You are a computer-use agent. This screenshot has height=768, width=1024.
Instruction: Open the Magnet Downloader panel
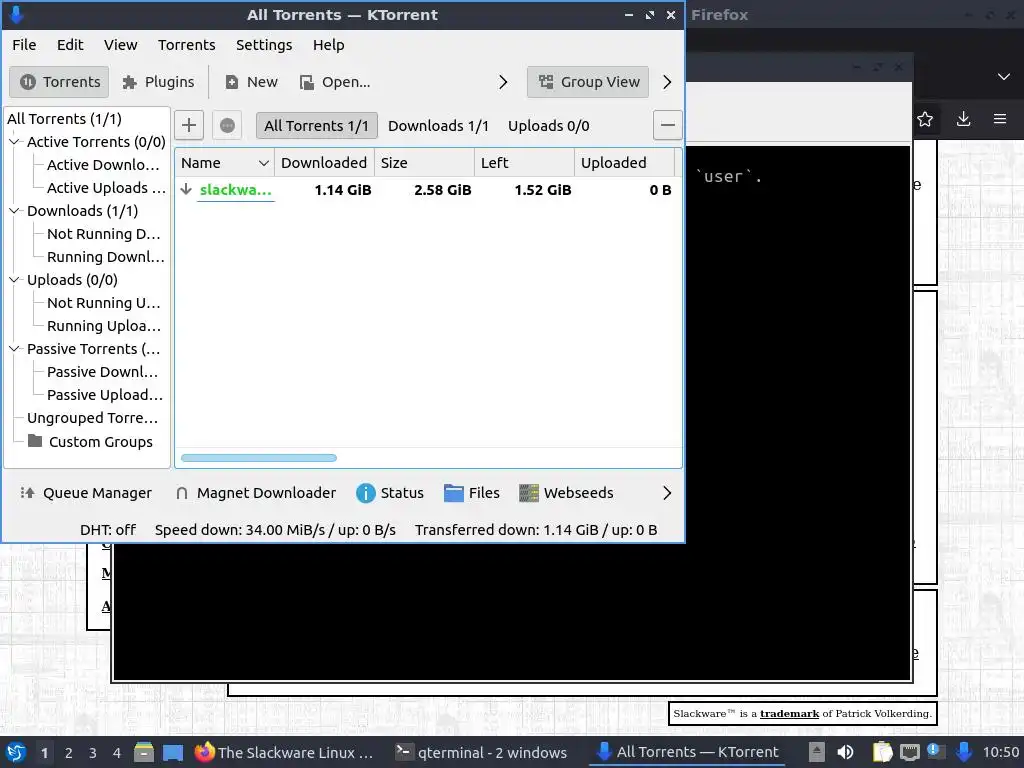click(256, 493)
